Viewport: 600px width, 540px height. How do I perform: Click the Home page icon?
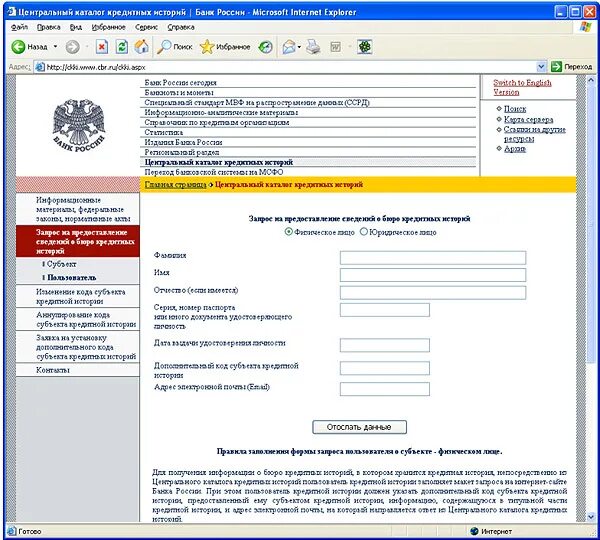(142, 46)
